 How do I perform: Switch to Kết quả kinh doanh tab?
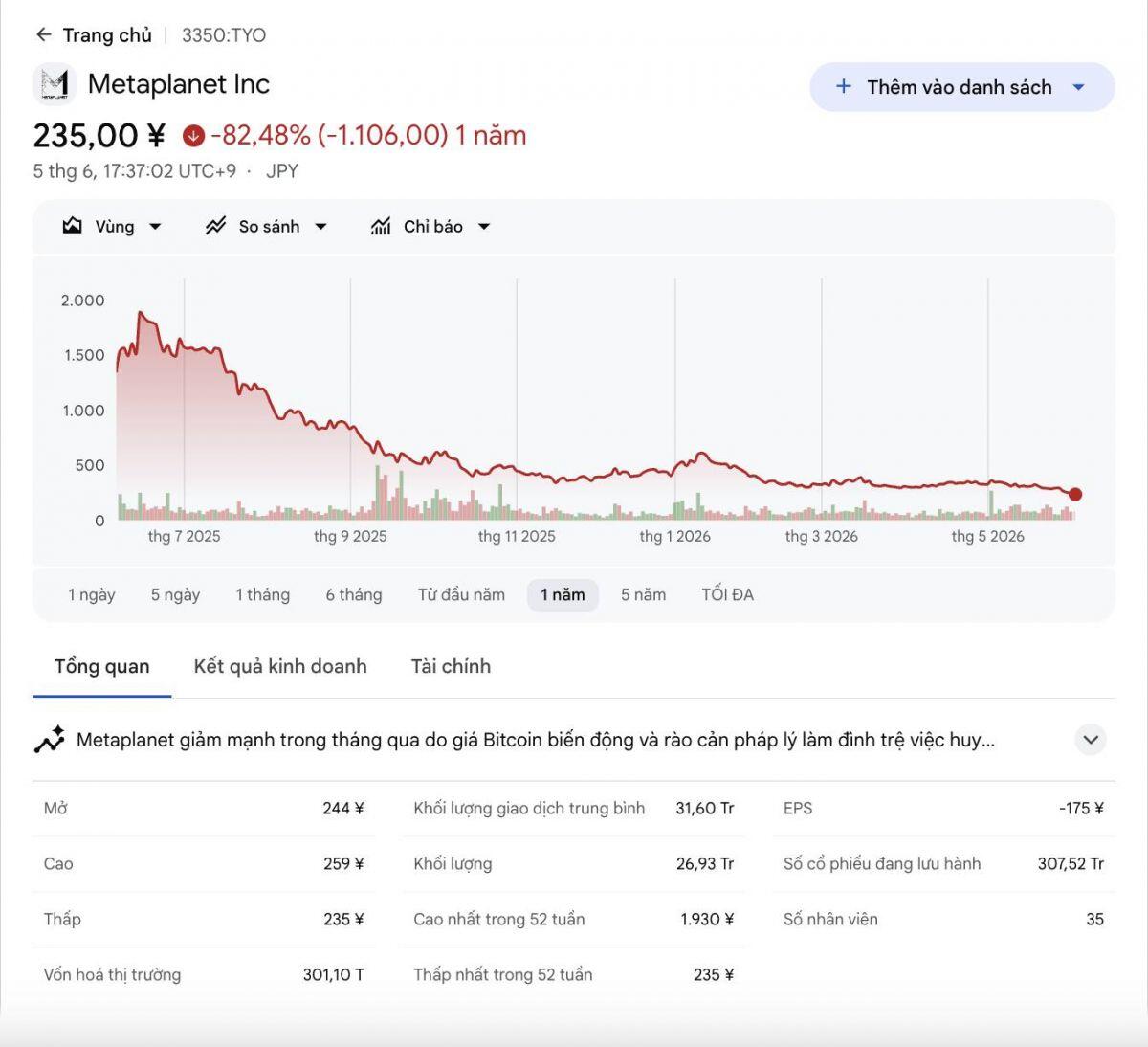pos(280,666)
